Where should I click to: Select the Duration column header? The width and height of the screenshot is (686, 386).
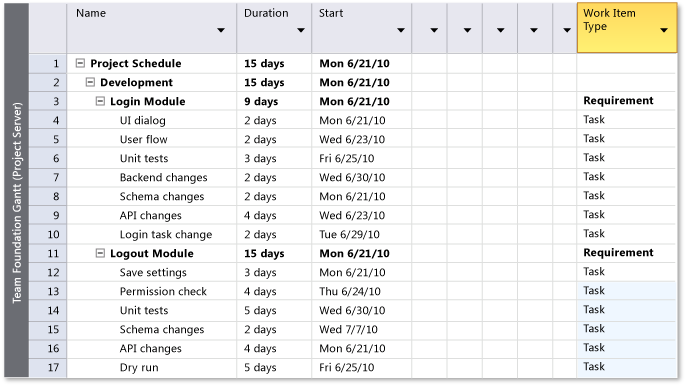pyautogui.click(x=274, y=28)
